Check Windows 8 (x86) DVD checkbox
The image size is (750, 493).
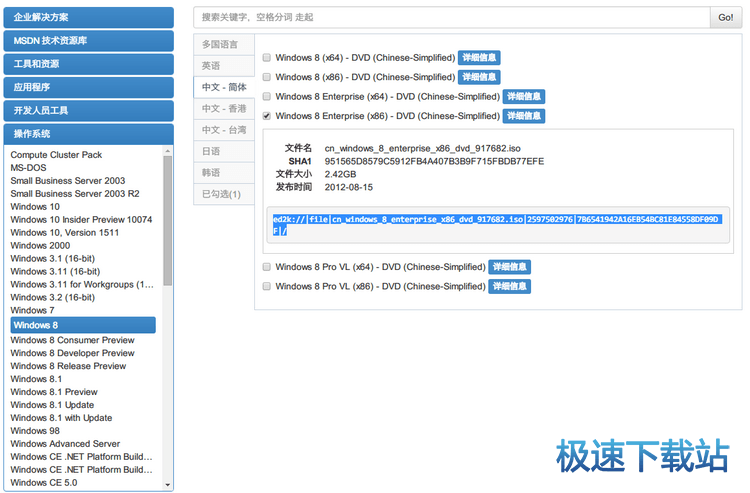coord(267,77)
